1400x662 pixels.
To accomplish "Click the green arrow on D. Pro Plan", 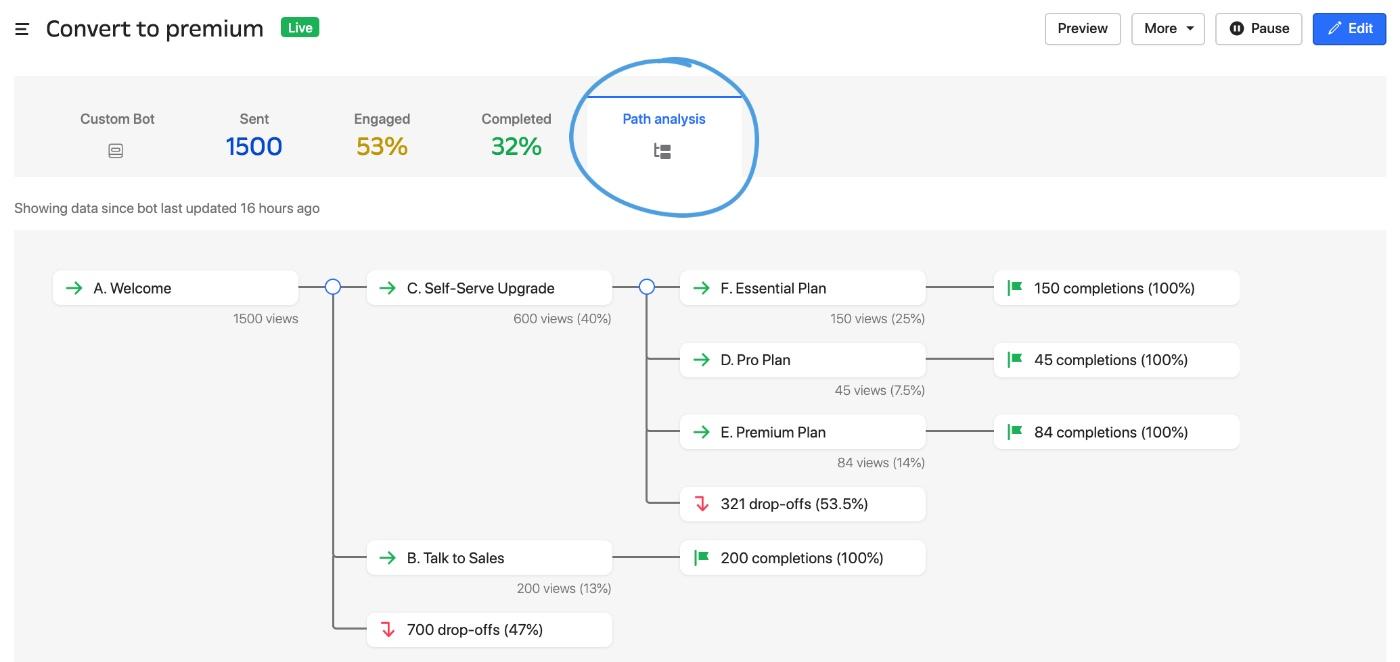I will pyautogui.click(x=701, y=360).
